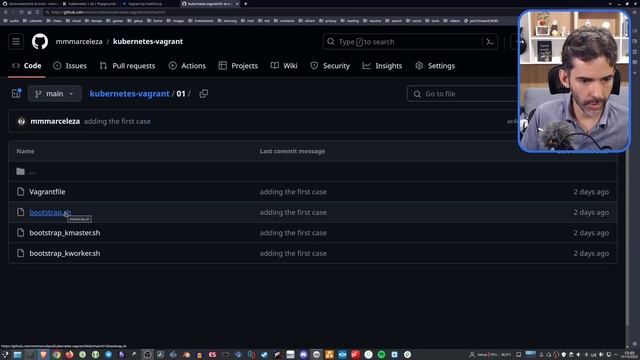
Task: Open the Pull requests tab
Action: click(x=127, y=66)
